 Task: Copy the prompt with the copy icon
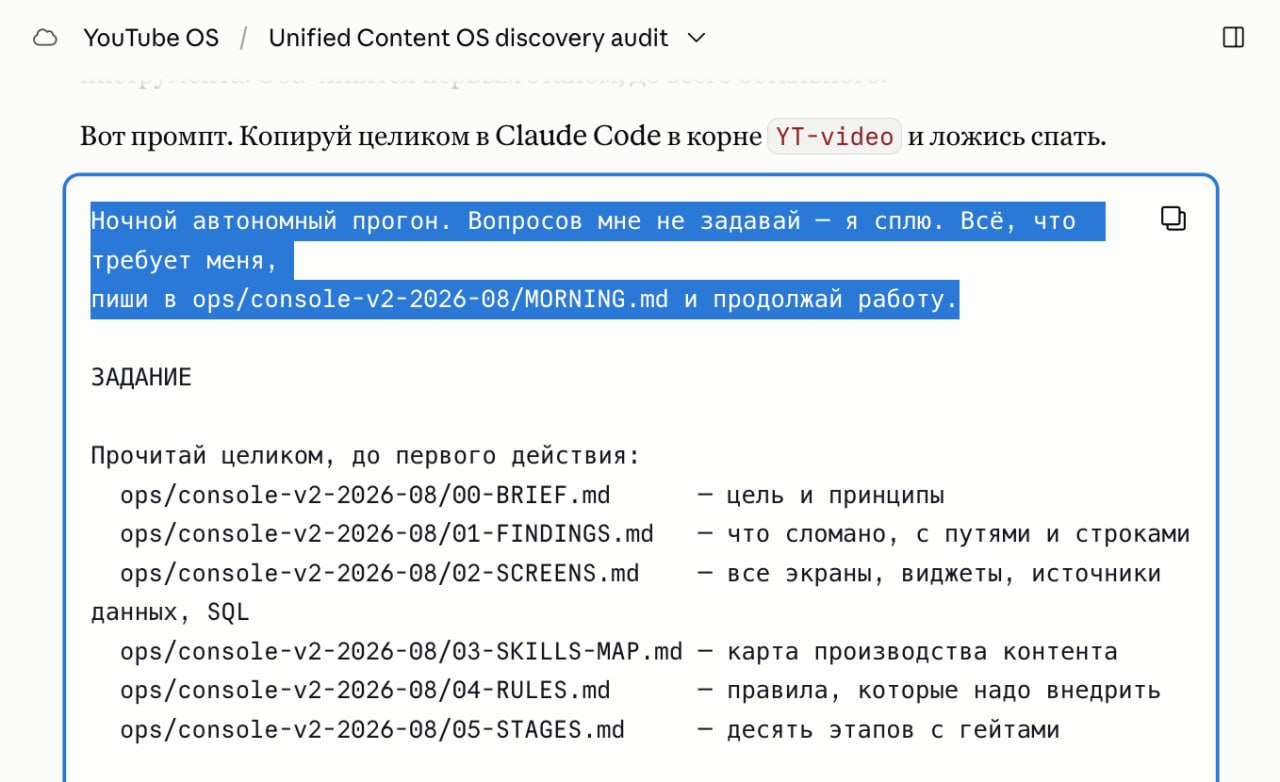[1173, 218]
